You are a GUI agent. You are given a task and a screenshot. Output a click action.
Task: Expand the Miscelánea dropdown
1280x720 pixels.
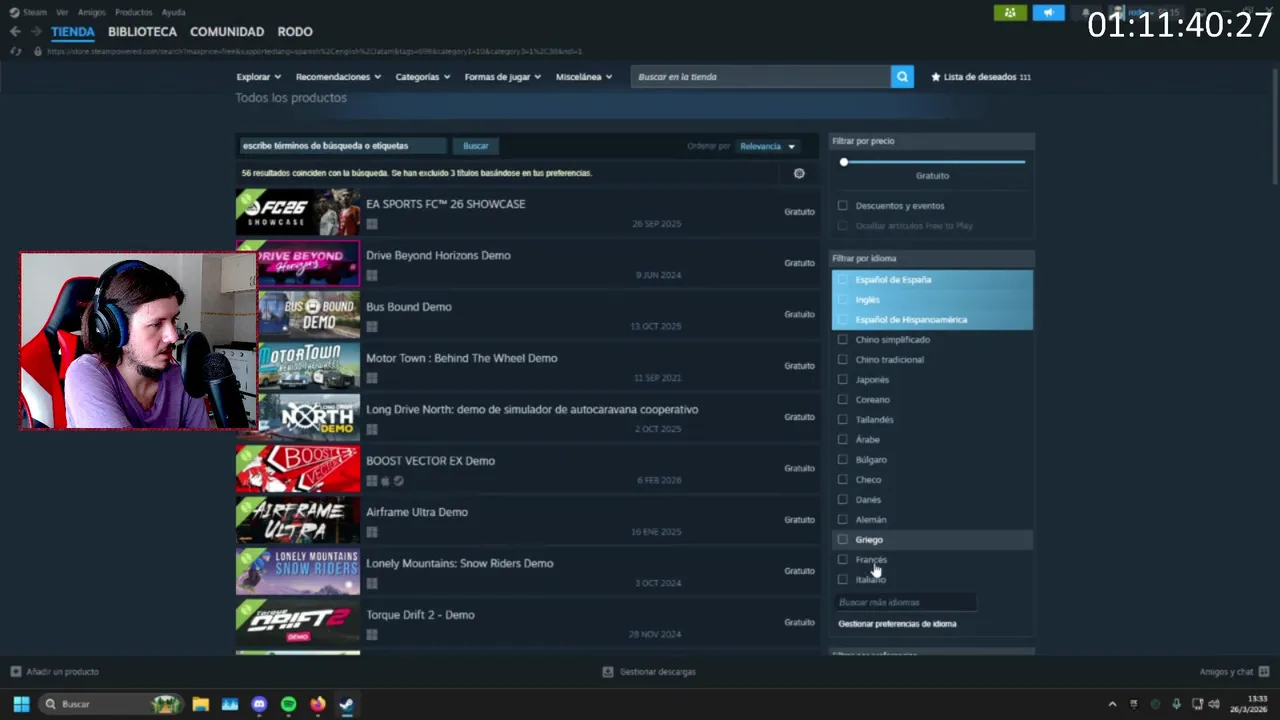584,77
